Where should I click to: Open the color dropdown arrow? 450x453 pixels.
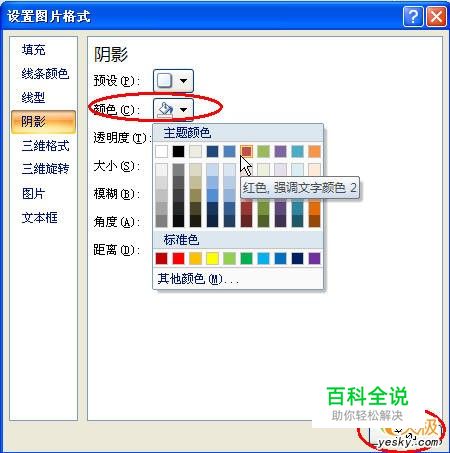(x=183, y=109)
